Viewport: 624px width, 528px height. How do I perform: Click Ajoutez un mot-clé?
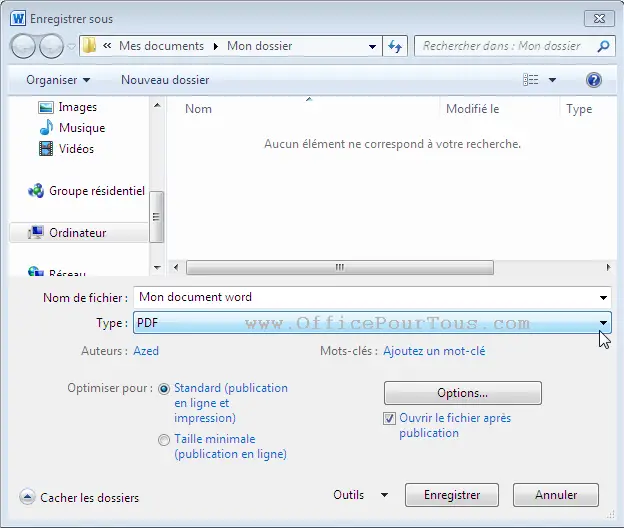[434, 351]
